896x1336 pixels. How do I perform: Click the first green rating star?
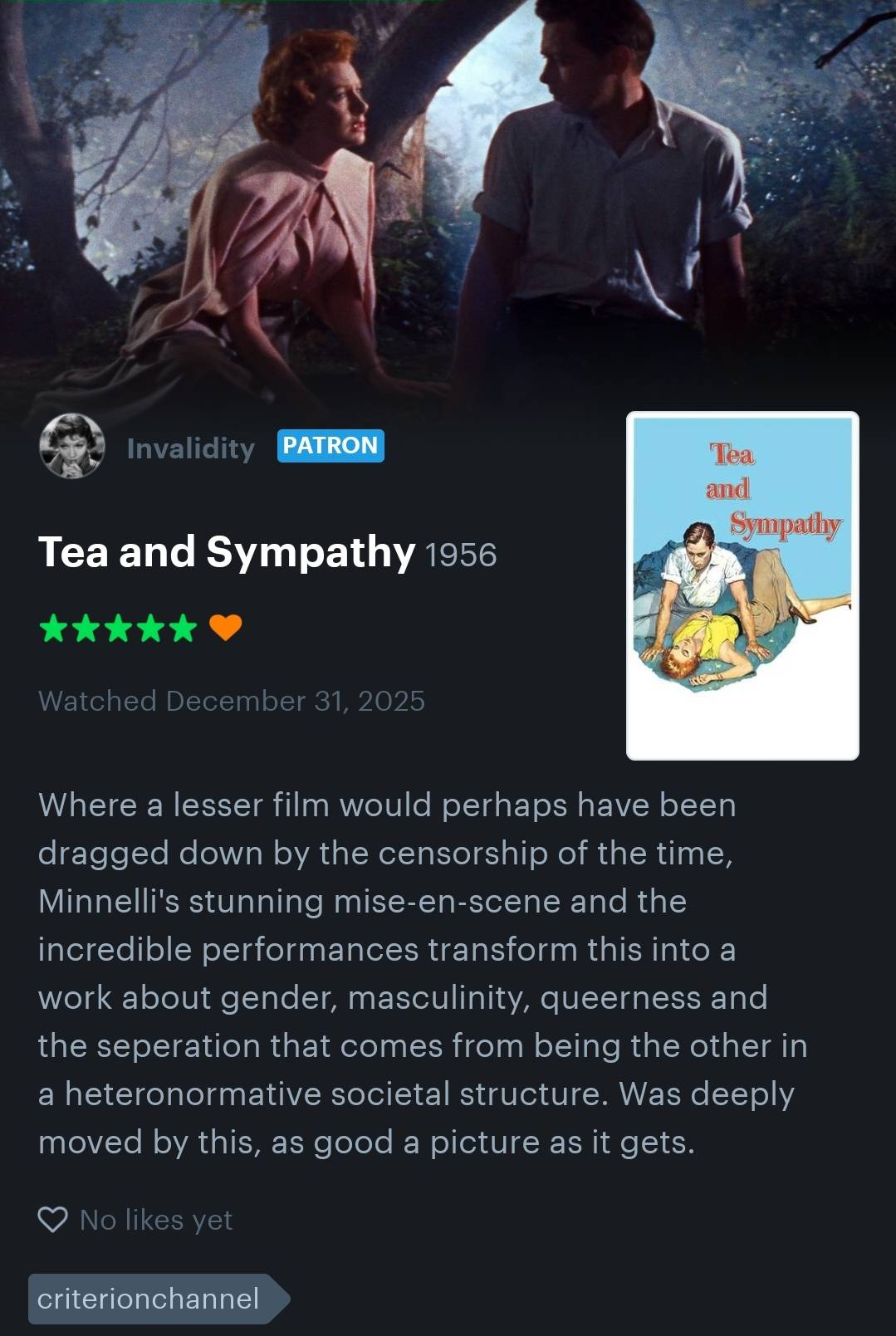(x=54, y=629)
